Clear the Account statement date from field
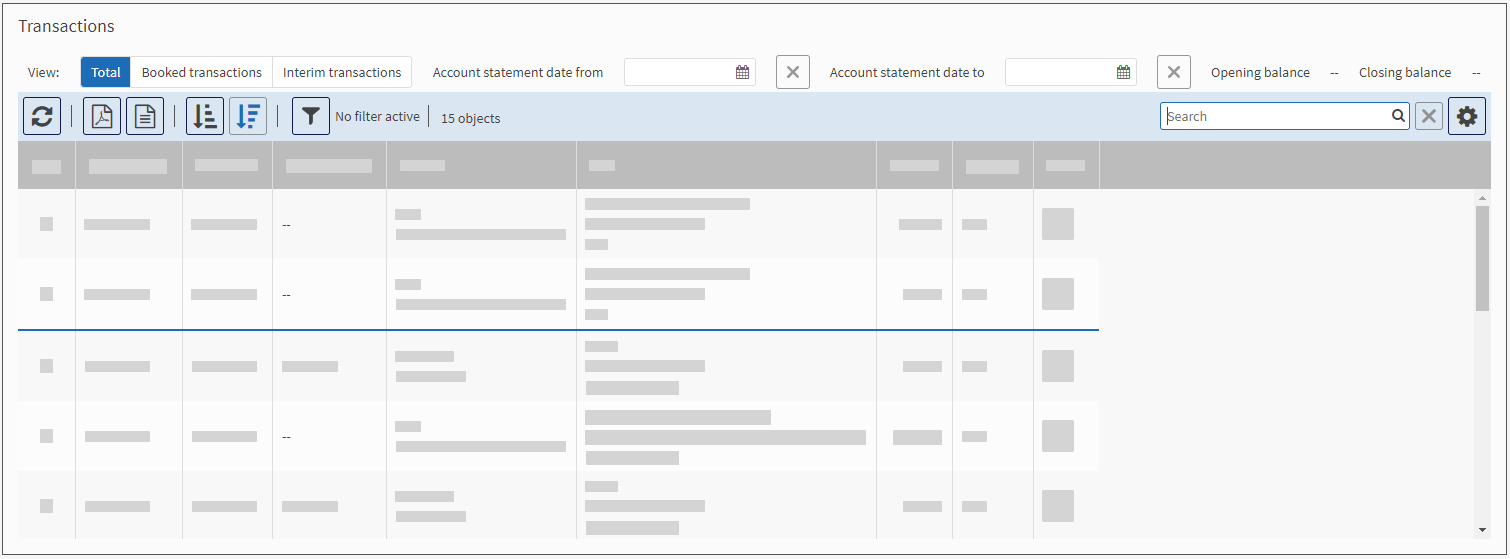Image resolution: width=1510 pixels, height=559 pixels. tap(792, 72)
